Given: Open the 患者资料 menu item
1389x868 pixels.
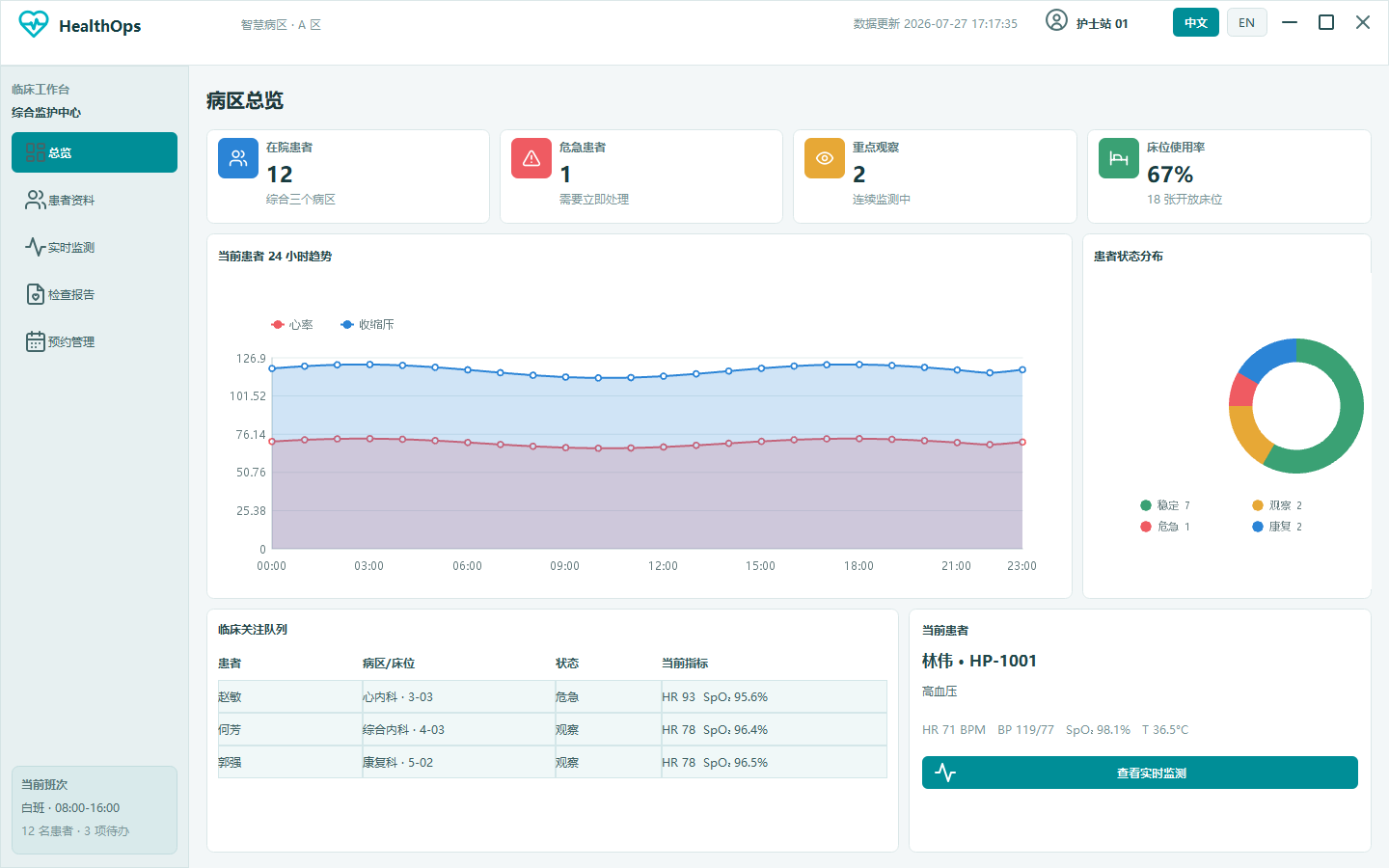Looking at the screenshot, I should point(95,200).
